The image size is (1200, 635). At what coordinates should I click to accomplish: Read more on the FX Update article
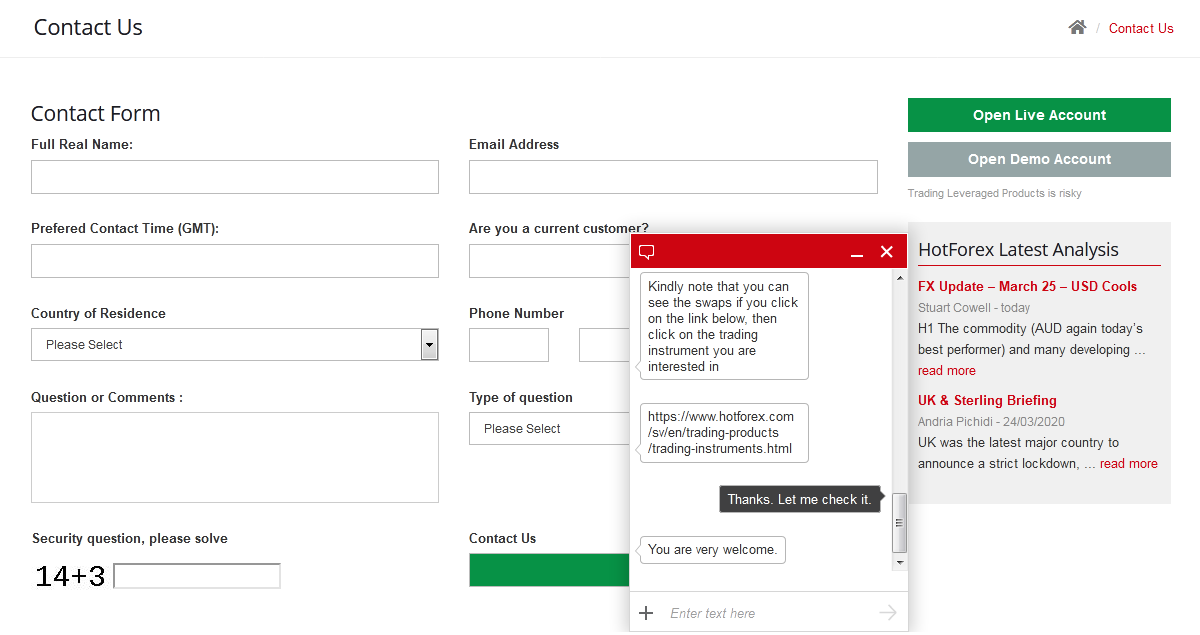click(x=946, y=371)
